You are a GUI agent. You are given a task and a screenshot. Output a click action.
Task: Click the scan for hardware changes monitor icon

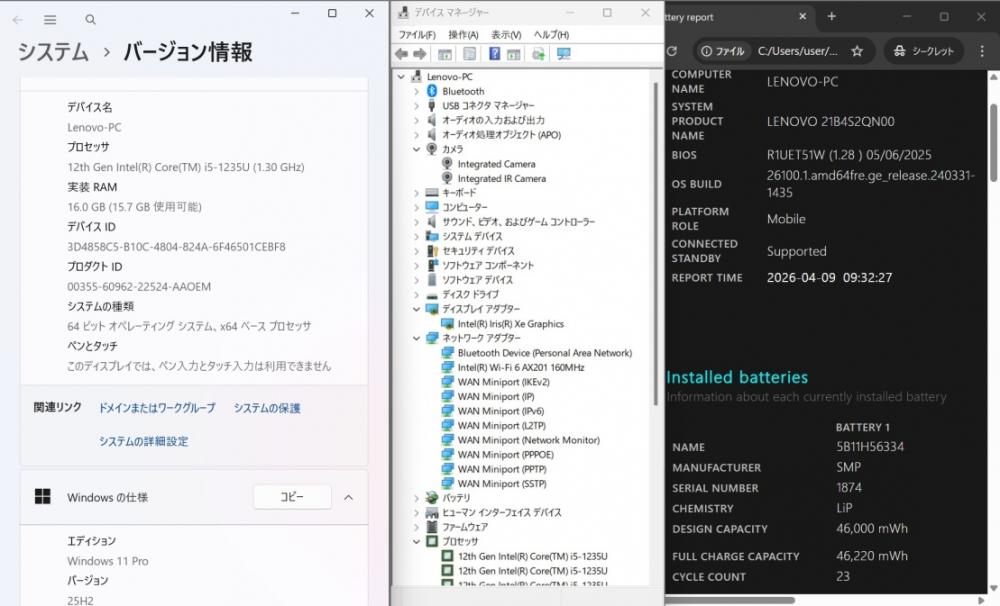coord(563,54)
